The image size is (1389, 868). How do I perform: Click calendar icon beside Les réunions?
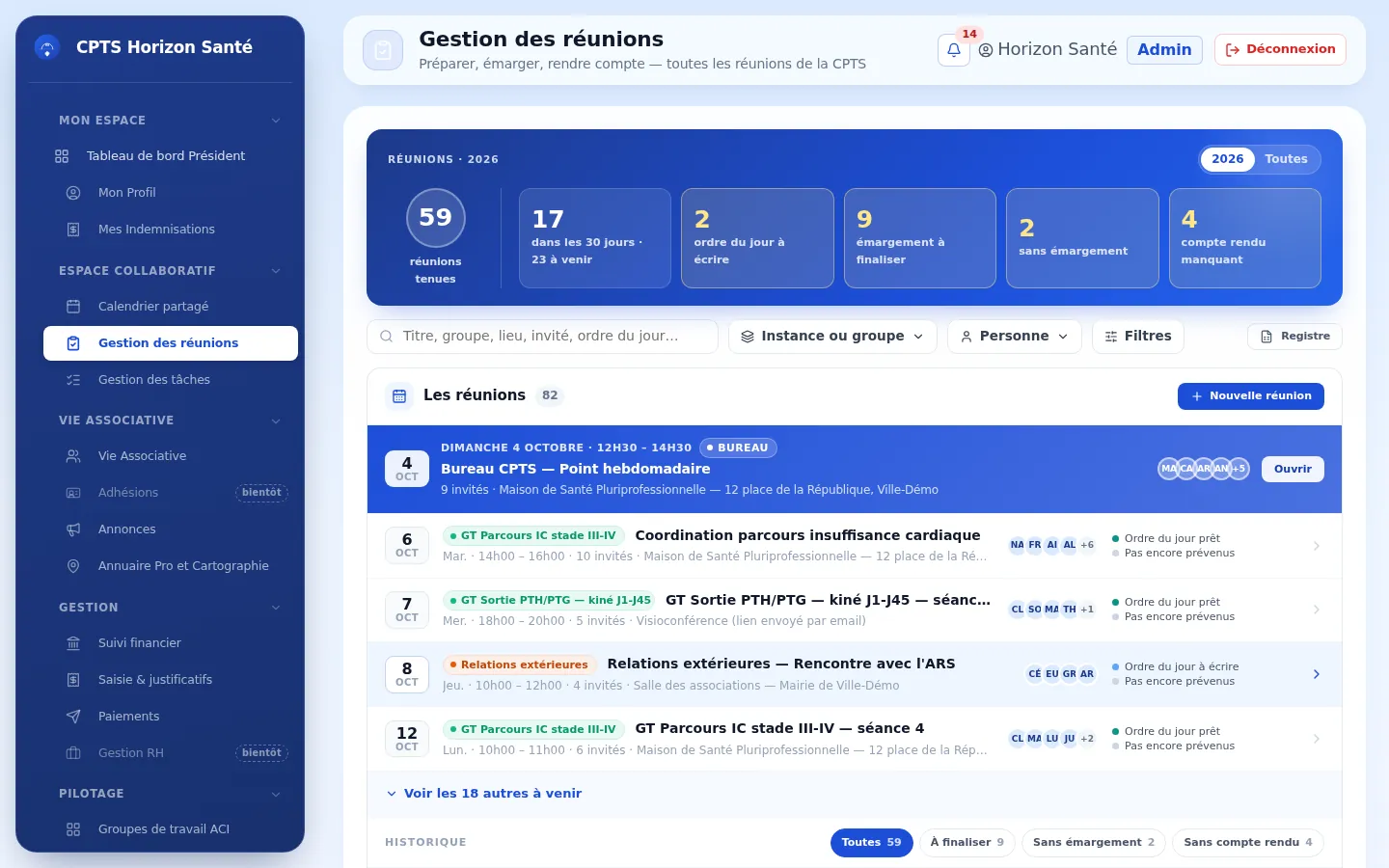click(x=399, y=395)
